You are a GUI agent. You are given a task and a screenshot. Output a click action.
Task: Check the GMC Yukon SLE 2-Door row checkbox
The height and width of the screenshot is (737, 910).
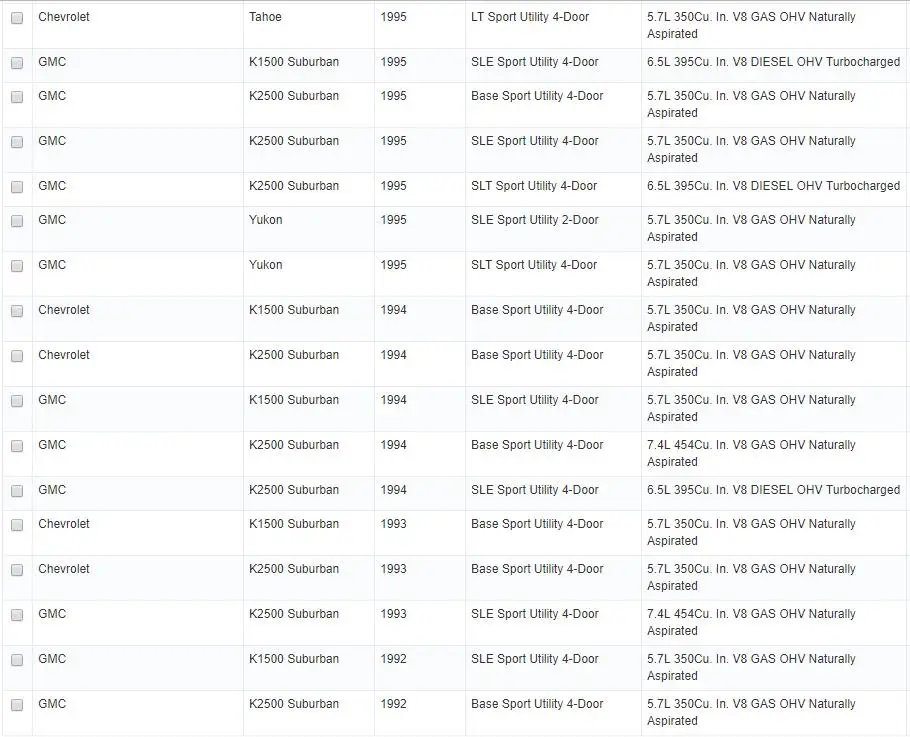(x=17, y=221)
